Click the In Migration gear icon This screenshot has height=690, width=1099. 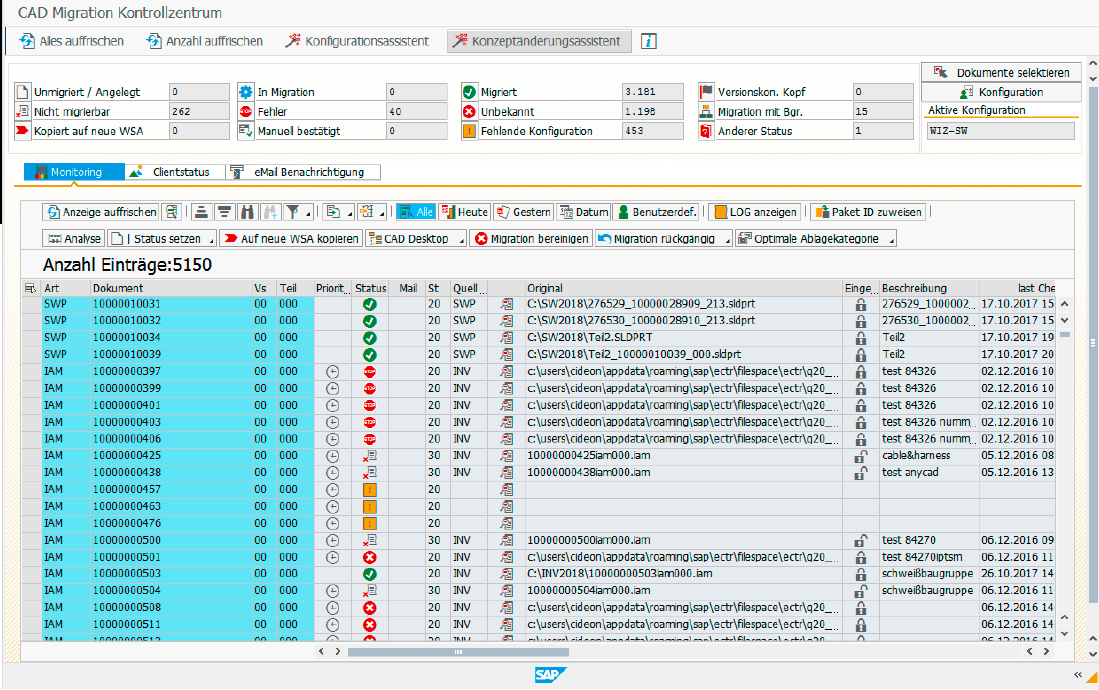point(245,92)
